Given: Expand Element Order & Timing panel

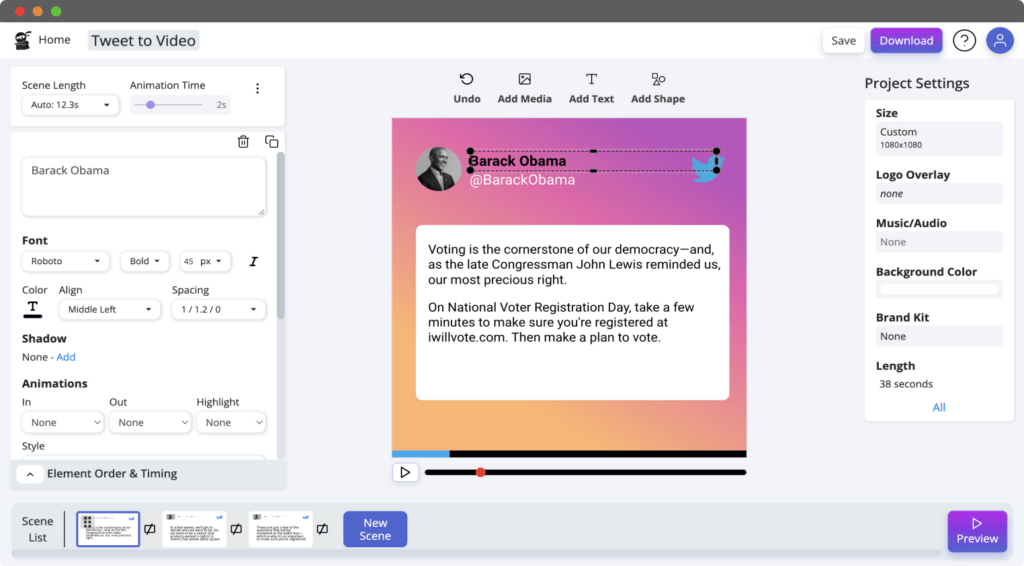Looking at the screenshot, I should 30,474.
